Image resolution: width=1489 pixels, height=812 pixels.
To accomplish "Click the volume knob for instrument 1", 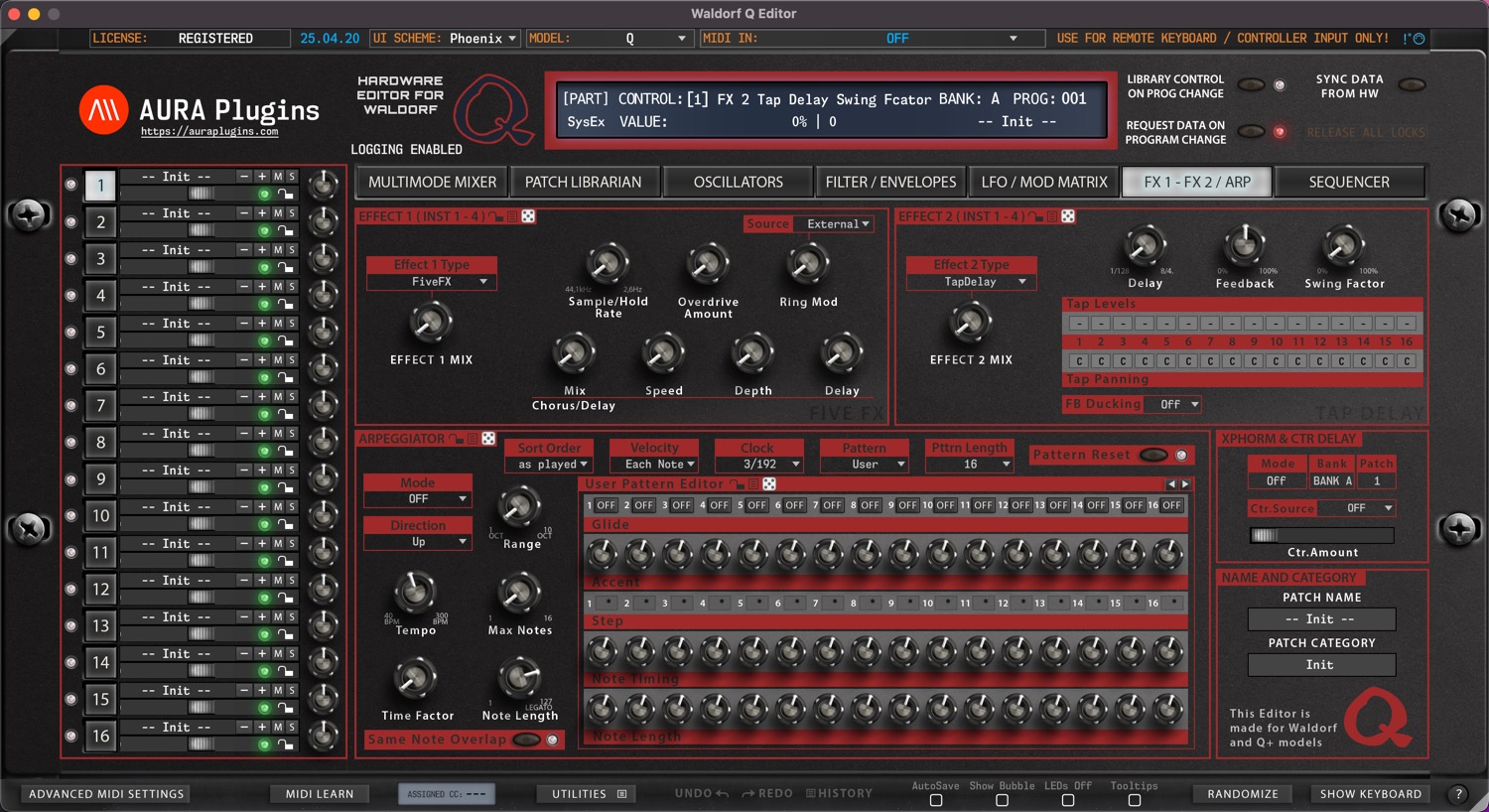I will click(x=323, y=185).
